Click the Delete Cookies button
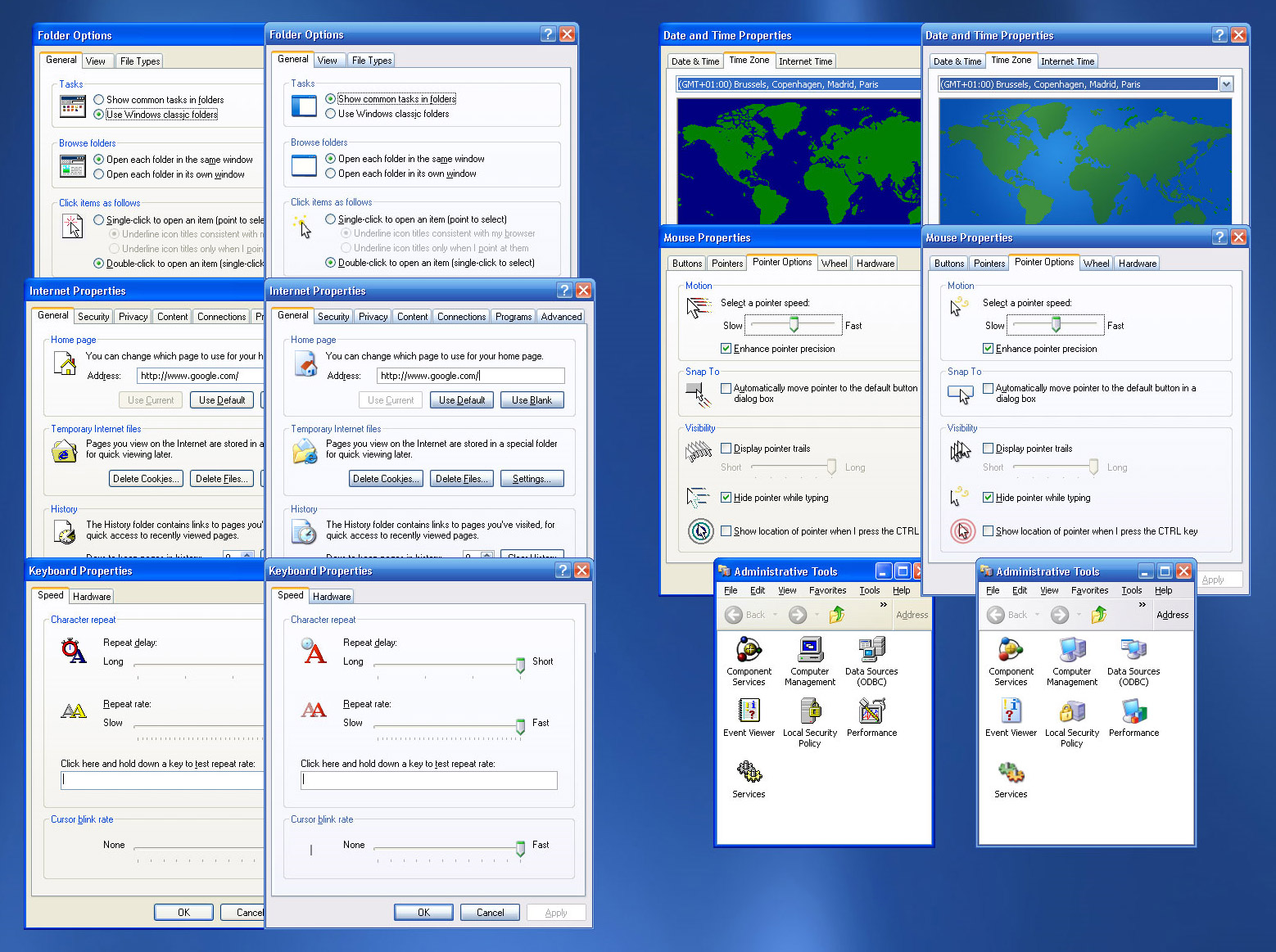This screenshot has height=952, width=1276. 386,478
